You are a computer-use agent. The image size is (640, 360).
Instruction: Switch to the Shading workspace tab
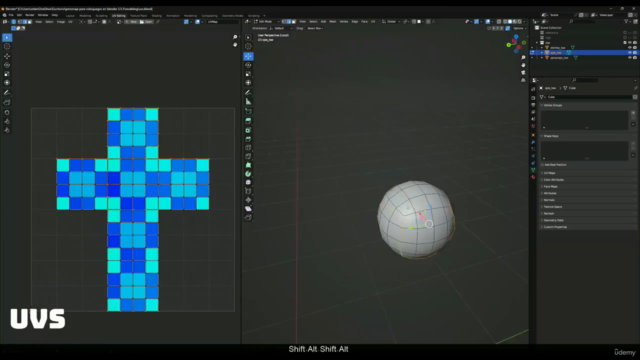click(157, 16)
